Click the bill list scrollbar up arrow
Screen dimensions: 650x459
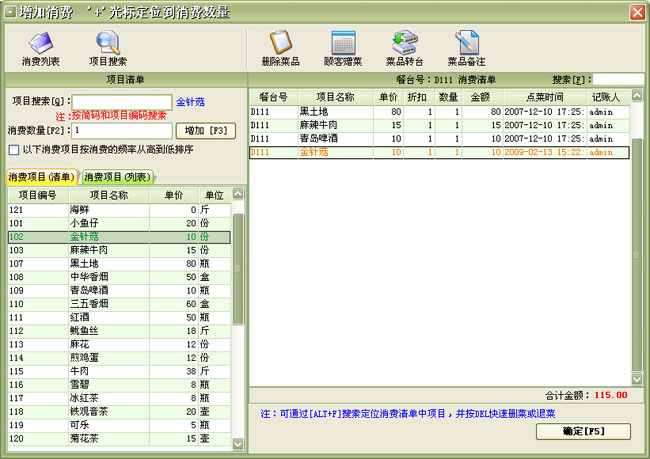pyautogui.click(x=637, y=95)
